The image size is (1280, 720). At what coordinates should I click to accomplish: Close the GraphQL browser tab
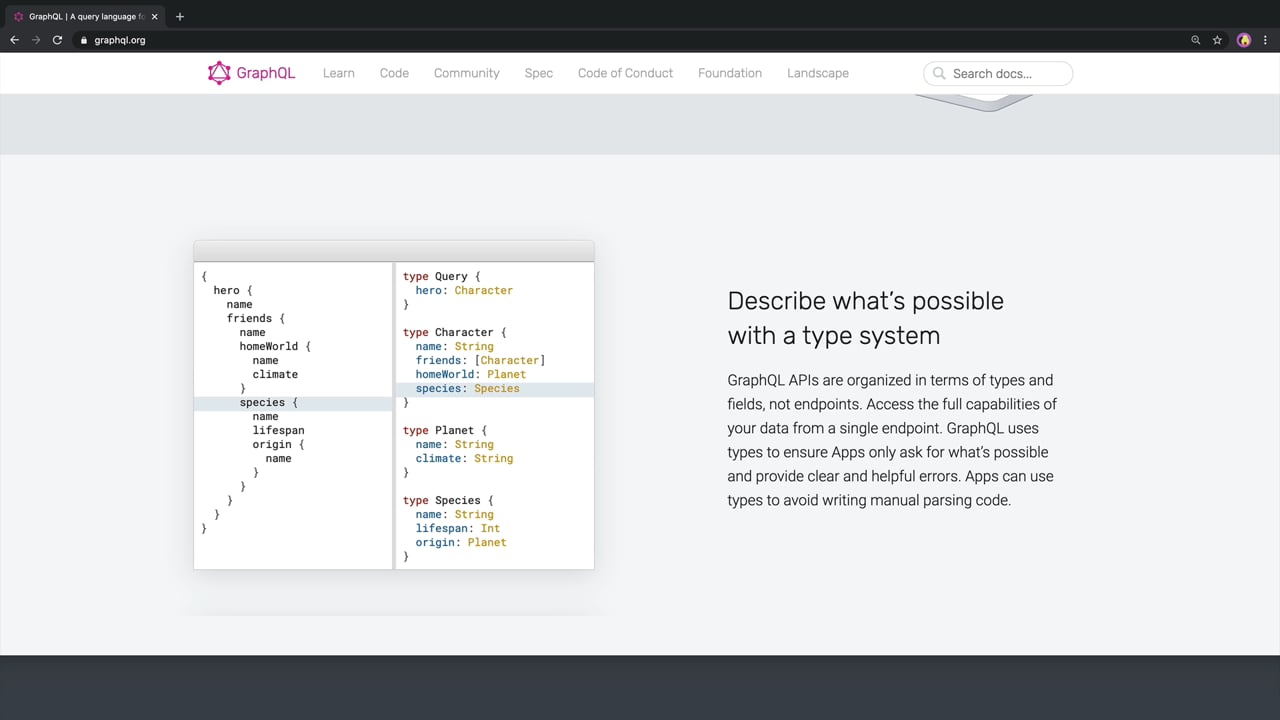pyautogui.click(x=154, y=16)
